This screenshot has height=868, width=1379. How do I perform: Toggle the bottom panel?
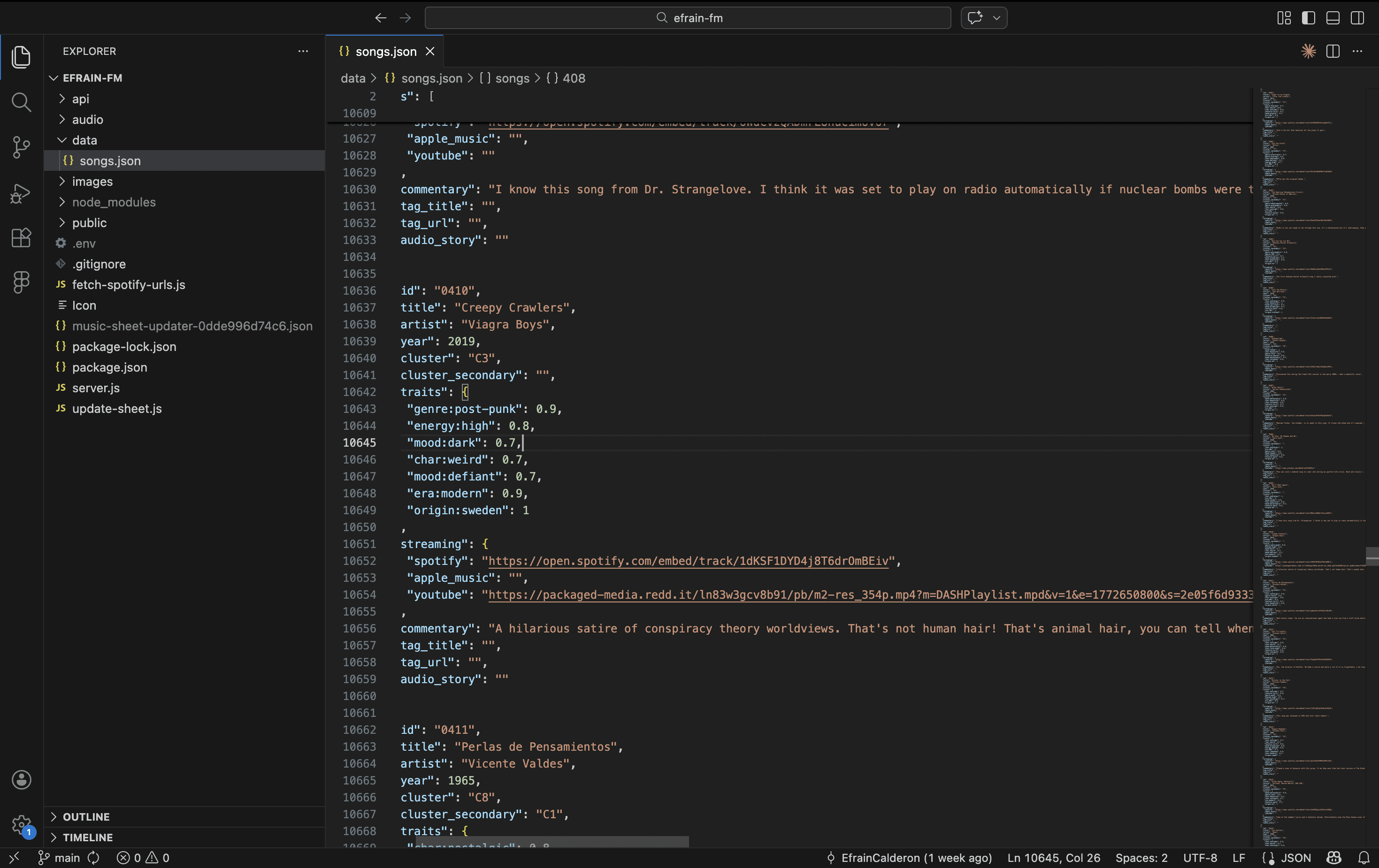point(1333,18)
